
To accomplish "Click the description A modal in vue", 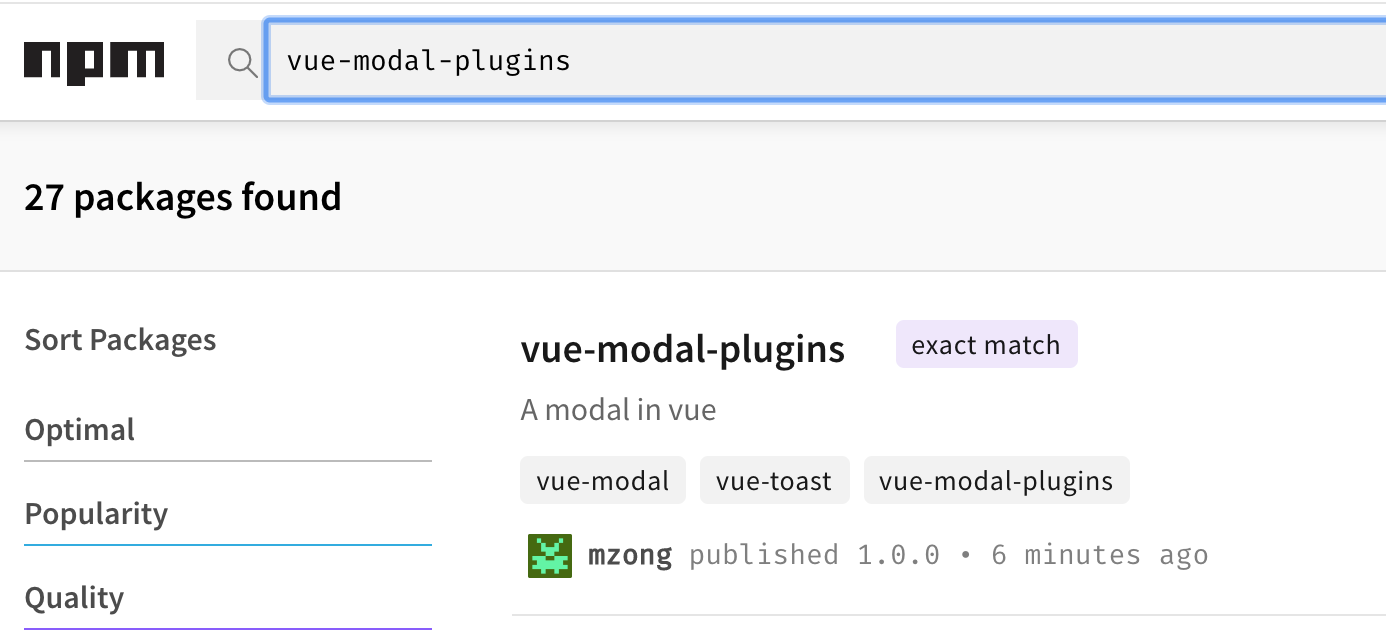I will pos(618,410).
